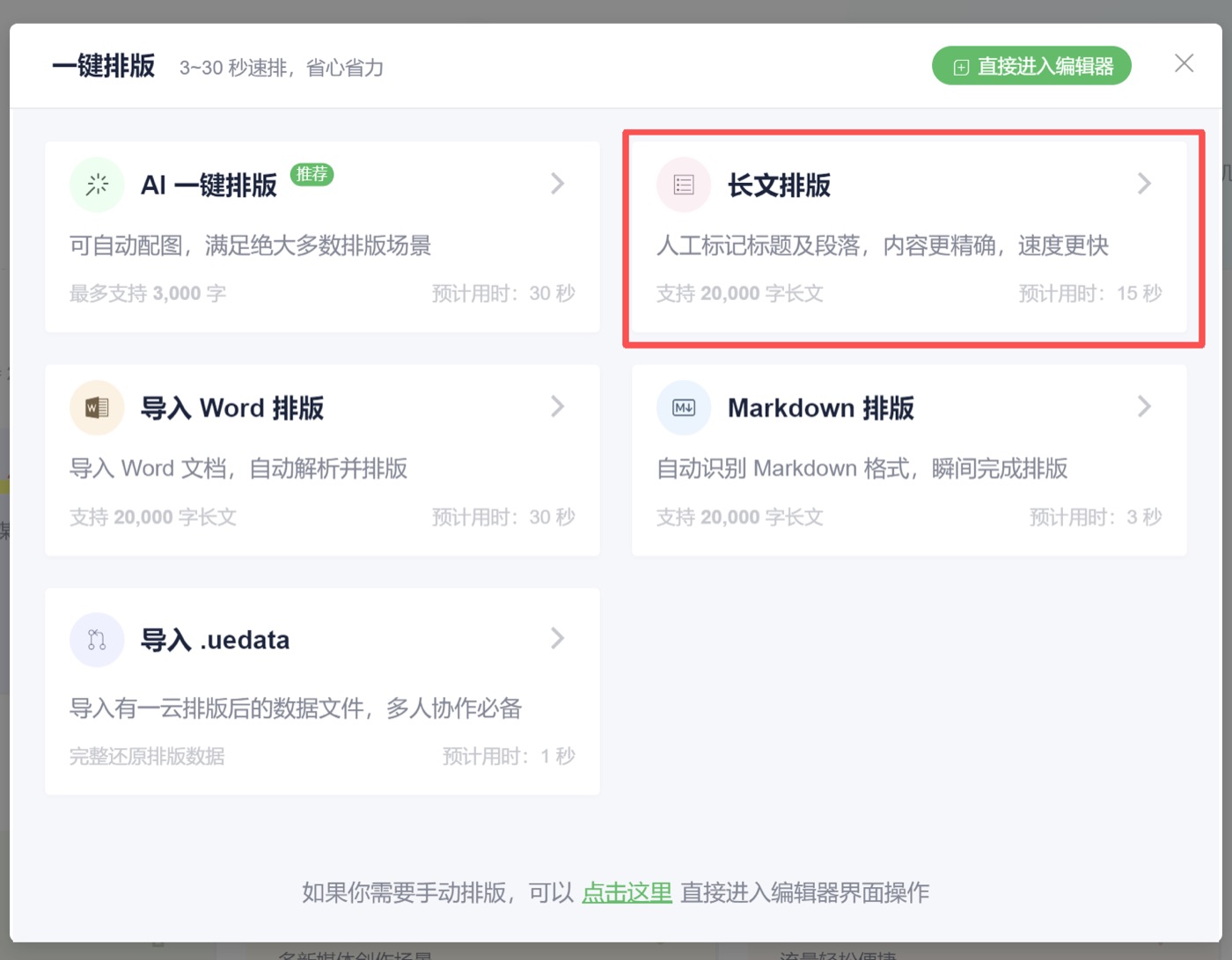Click the subtitle 3~30 秒速排，省心省力
1232x960 pixels.
282,68
